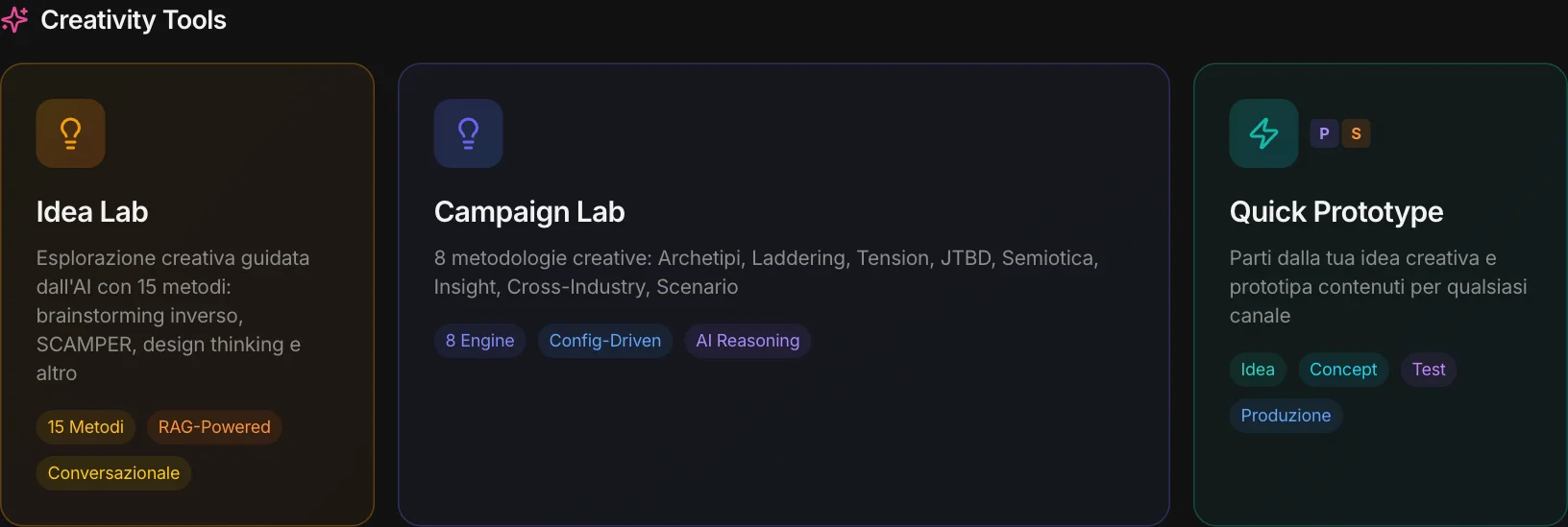Click the green Quick Prototype lightning icon
This screenshot has width=1568, height=527.
(x=1263, y=133)
